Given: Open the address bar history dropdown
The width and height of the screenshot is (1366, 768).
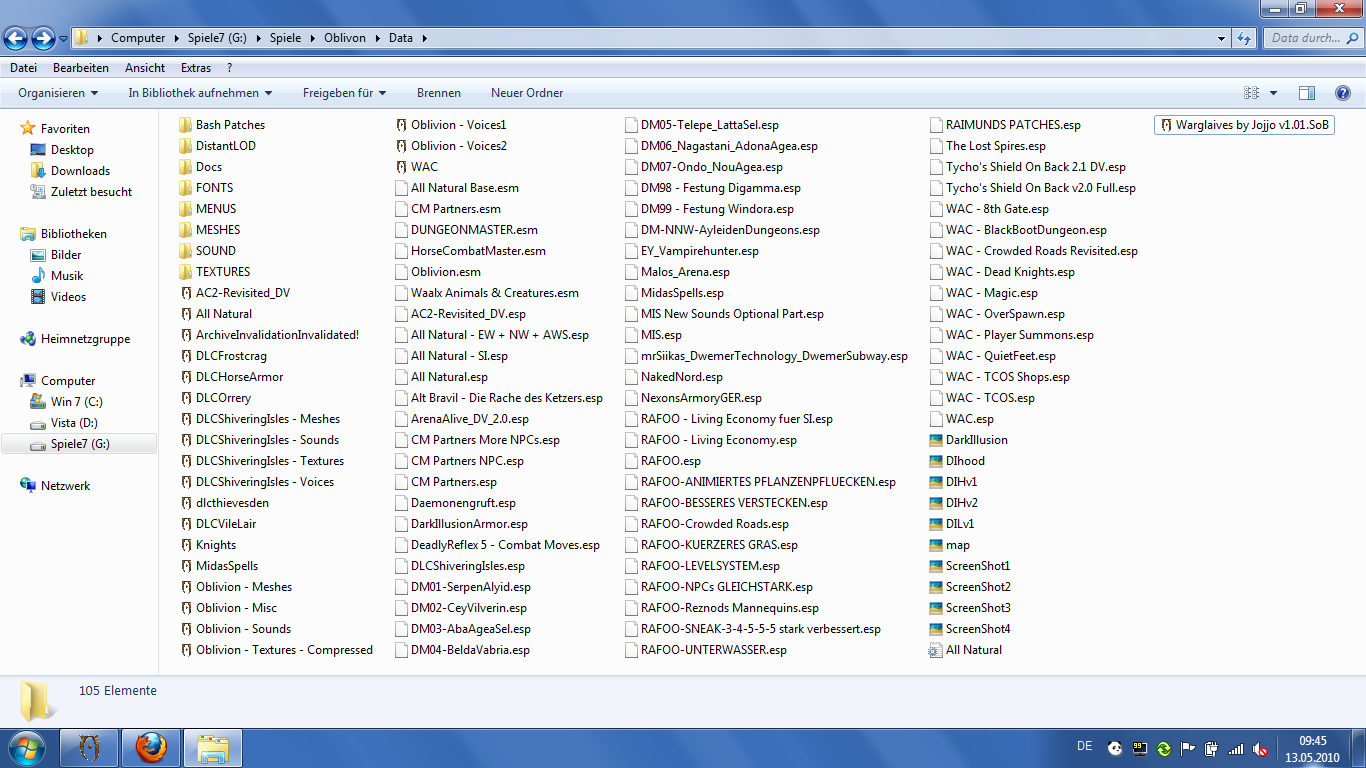Looking at the screenshot, I should [x=1221, y=38].
